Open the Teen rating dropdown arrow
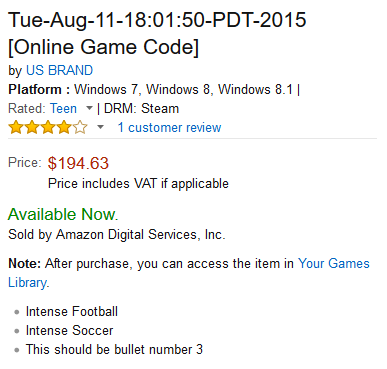This screenshot has width=387, height=369. [x=89, y=108]
